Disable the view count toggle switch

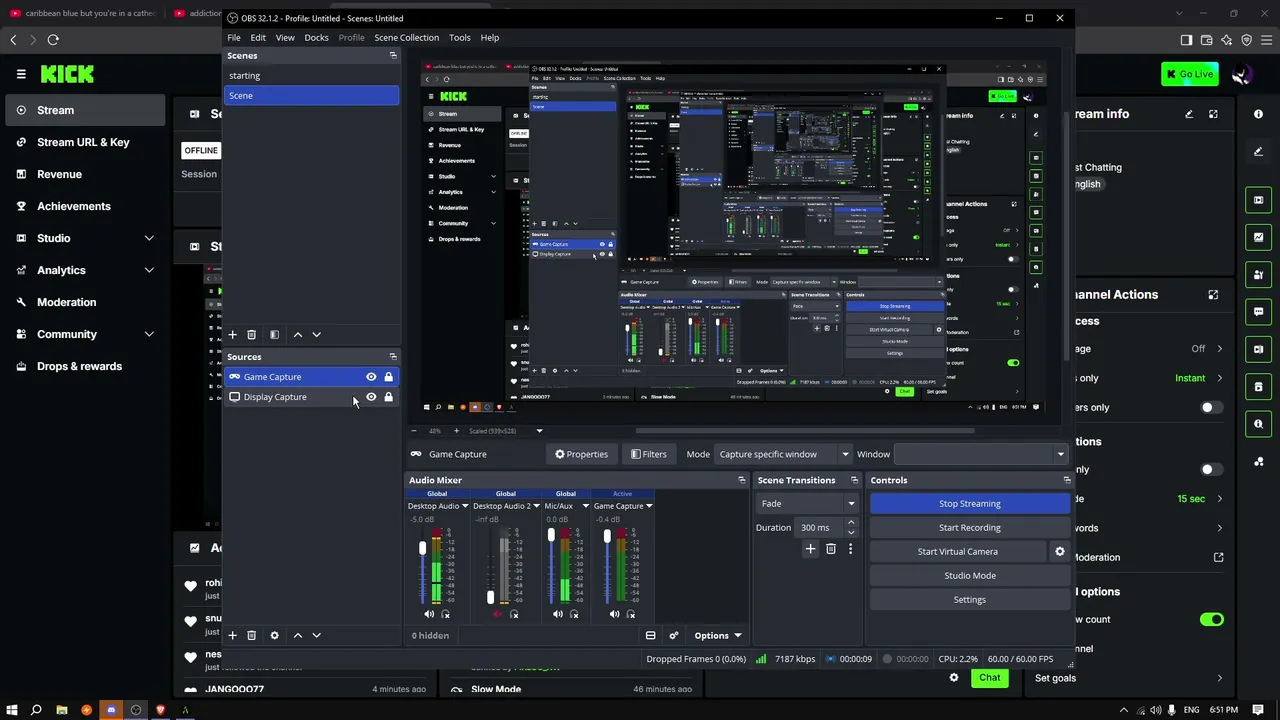1212,619
